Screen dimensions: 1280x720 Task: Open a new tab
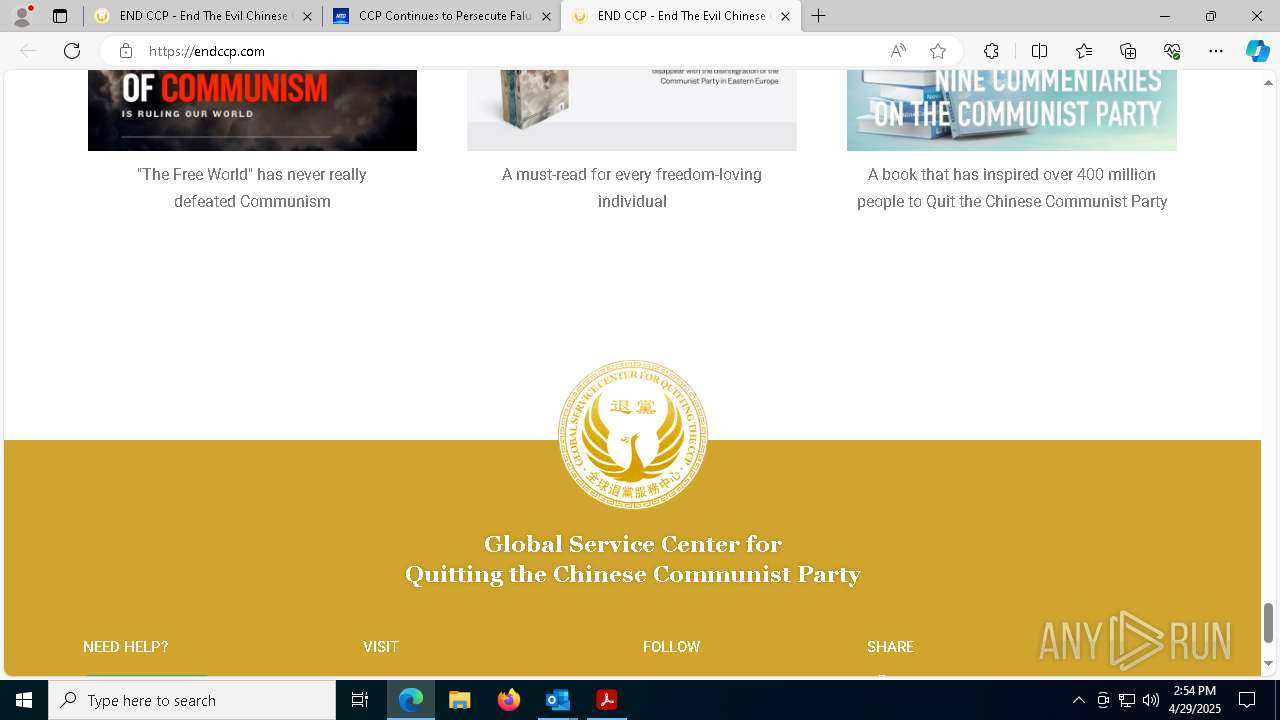818,16
